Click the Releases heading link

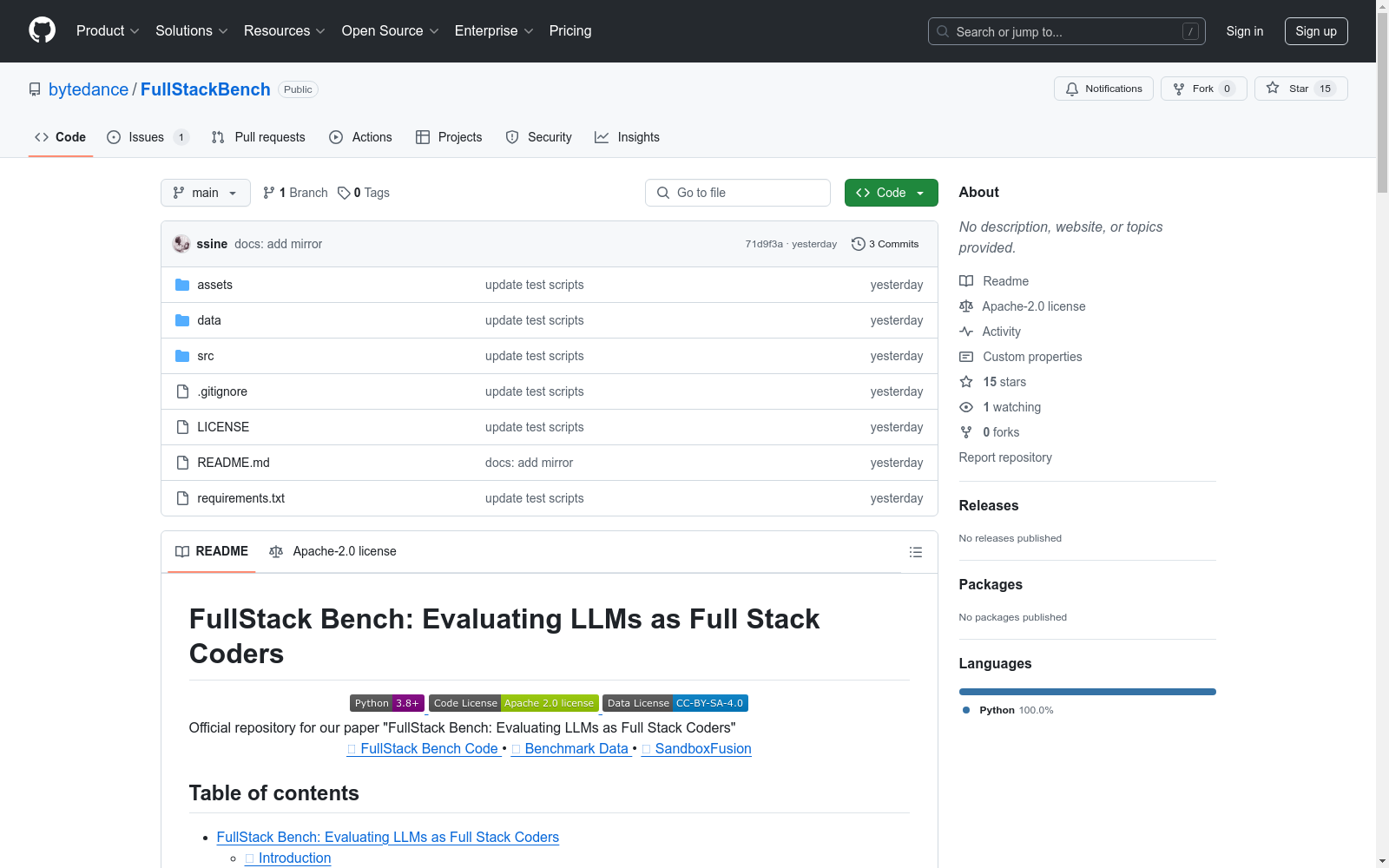(989, 505)
